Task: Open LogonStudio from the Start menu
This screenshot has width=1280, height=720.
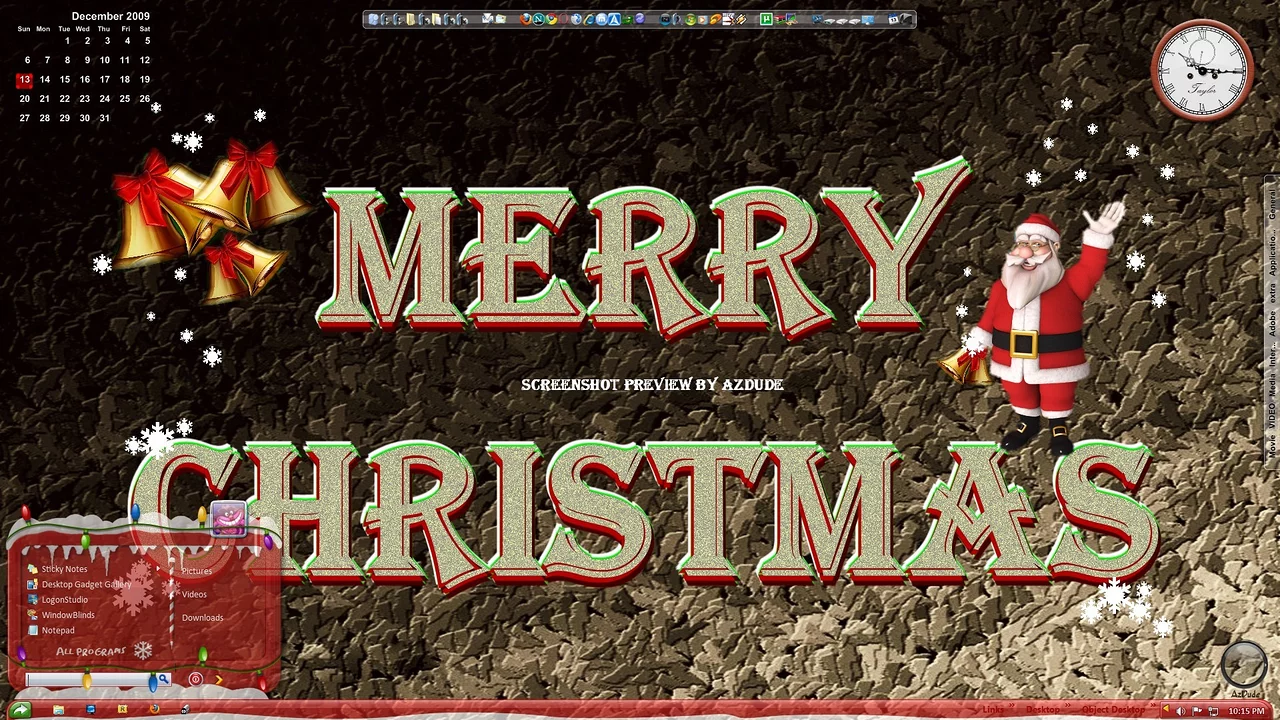Action: click(64, 600)
